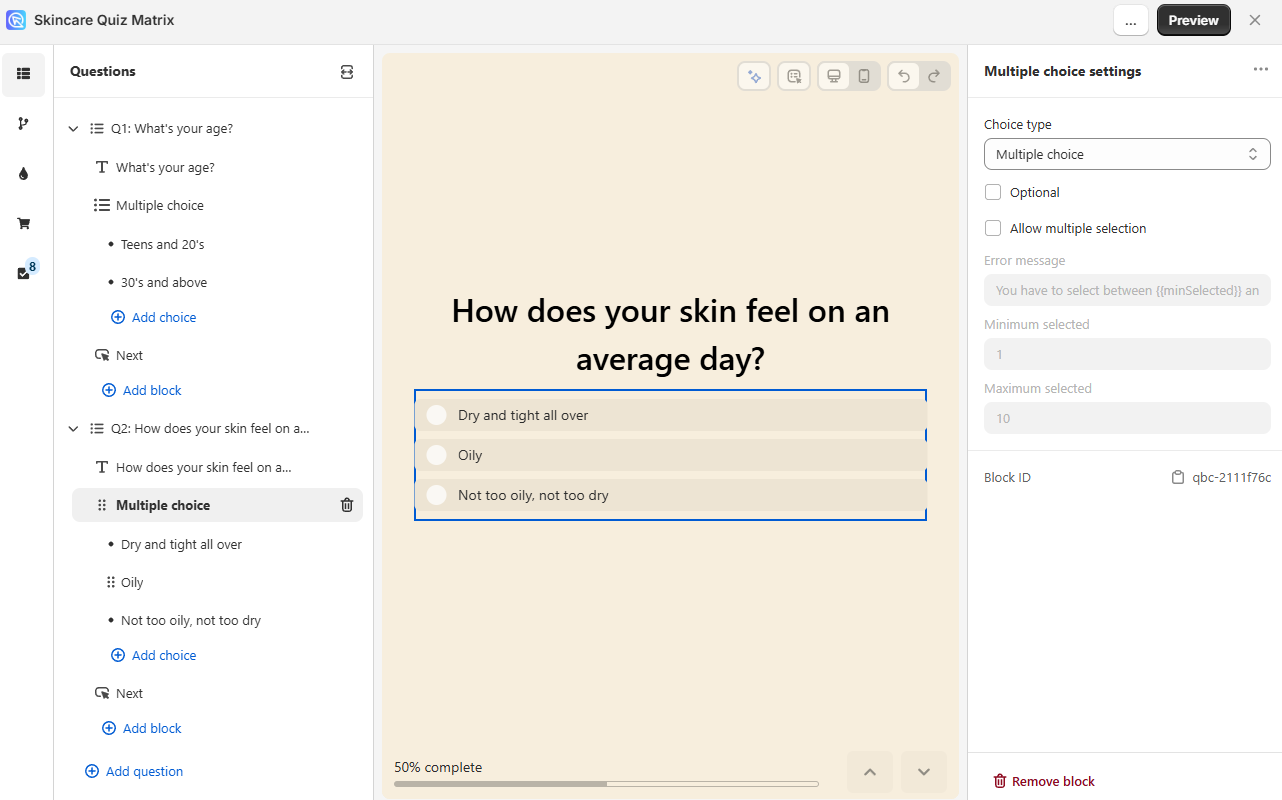Enable Allow multiple selection checkbox

coord(993,228)
